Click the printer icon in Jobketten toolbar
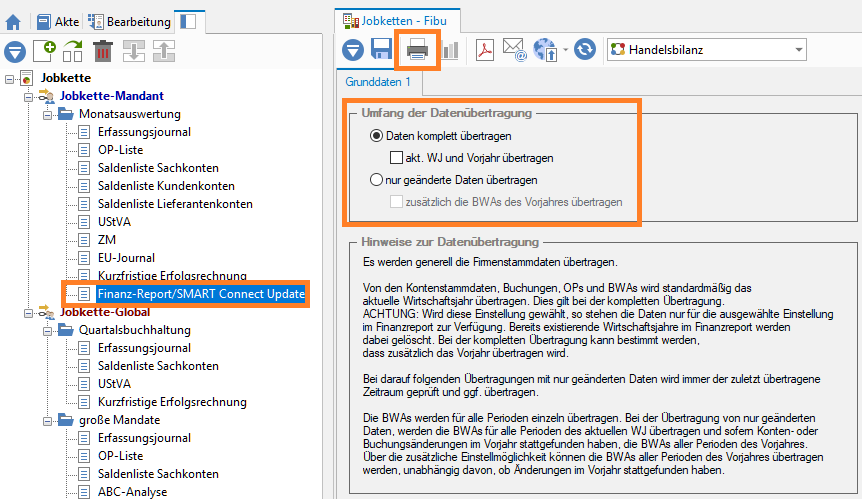Viewport: 862px width, 499px height. (417, 50)
